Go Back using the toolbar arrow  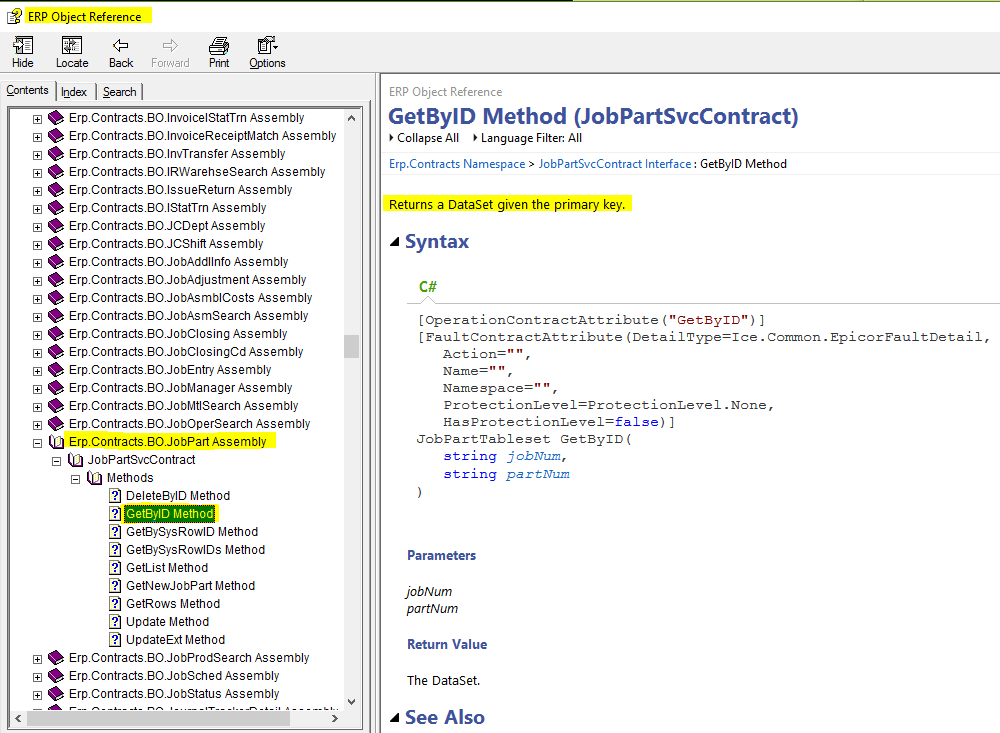pos(121,45)
